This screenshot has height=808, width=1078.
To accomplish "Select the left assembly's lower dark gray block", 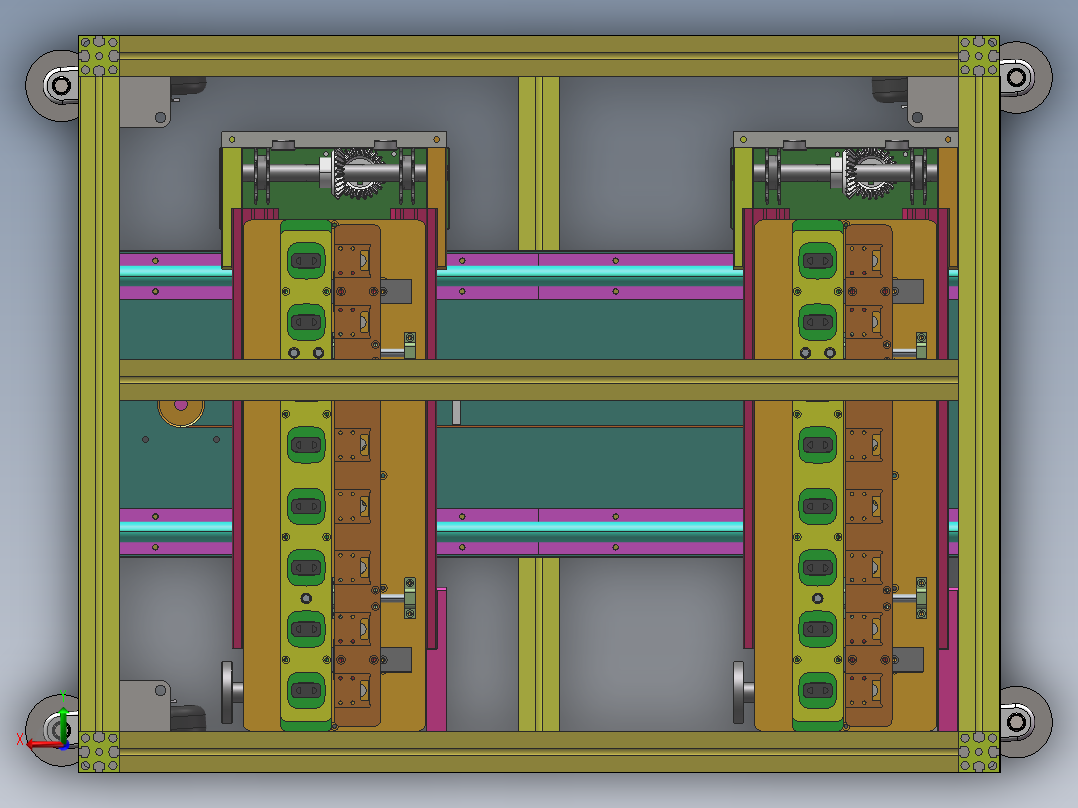I will 396,660.
